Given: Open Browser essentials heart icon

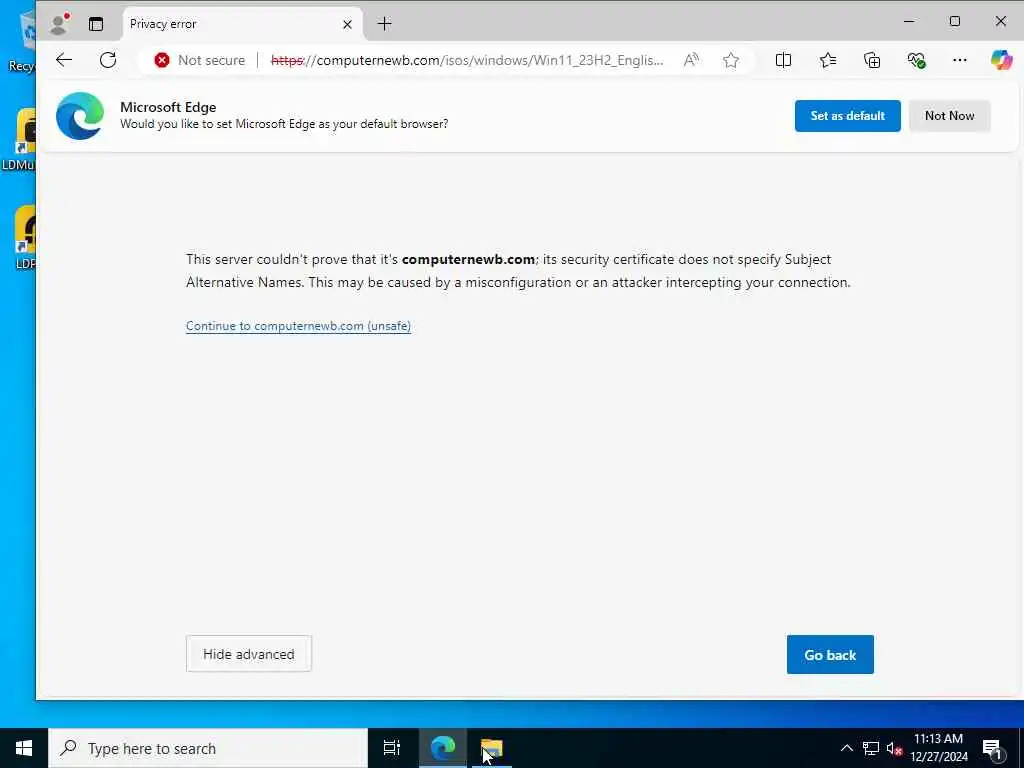Looking at the screenshot, I should pos(916,60).
